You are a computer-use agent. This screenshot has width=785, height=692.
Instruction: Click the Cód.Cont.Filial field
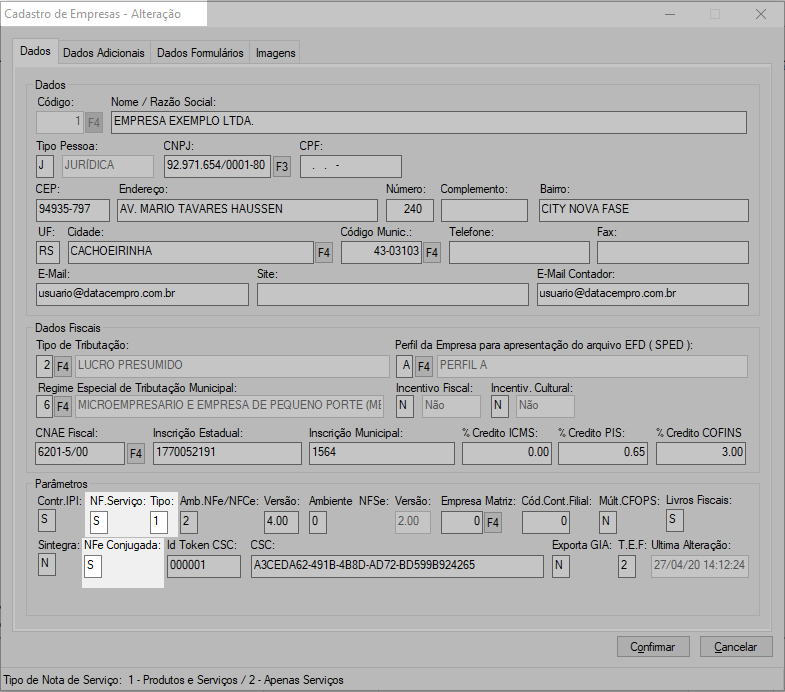(546, 523)
